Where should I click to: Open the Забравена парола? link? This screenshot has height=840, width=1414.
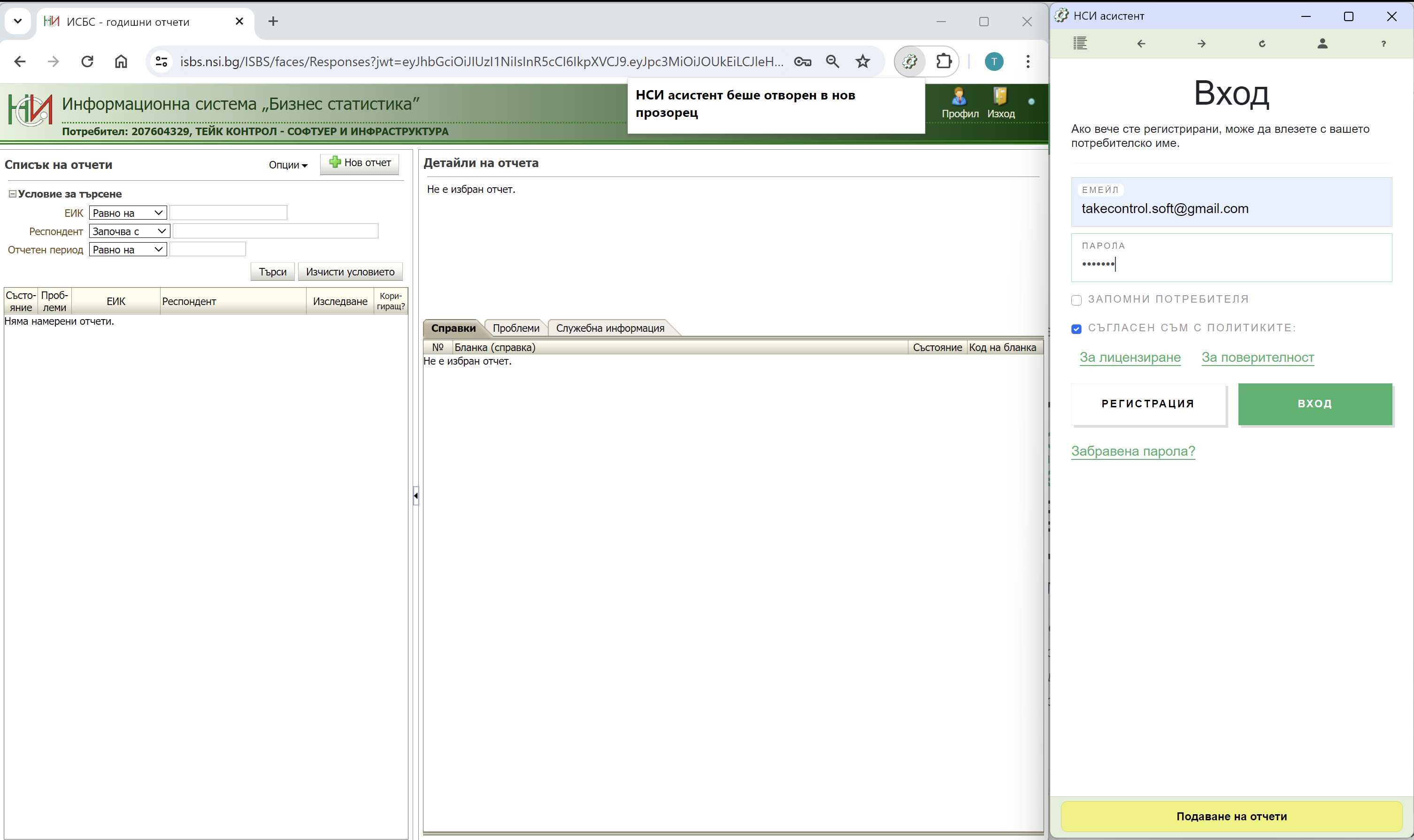point(1132,451)
